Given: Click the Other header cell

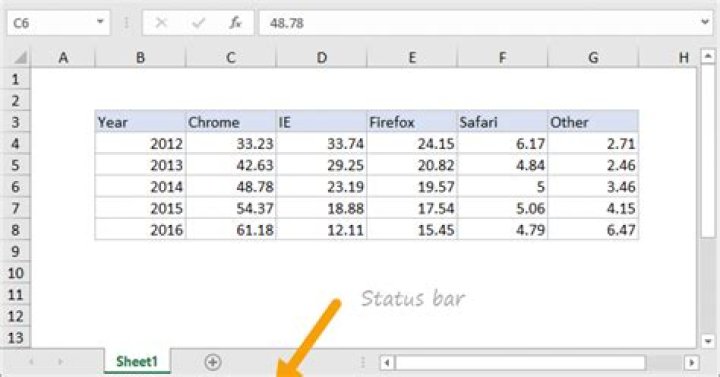Looking at the screenshot, I should [593, 122].
